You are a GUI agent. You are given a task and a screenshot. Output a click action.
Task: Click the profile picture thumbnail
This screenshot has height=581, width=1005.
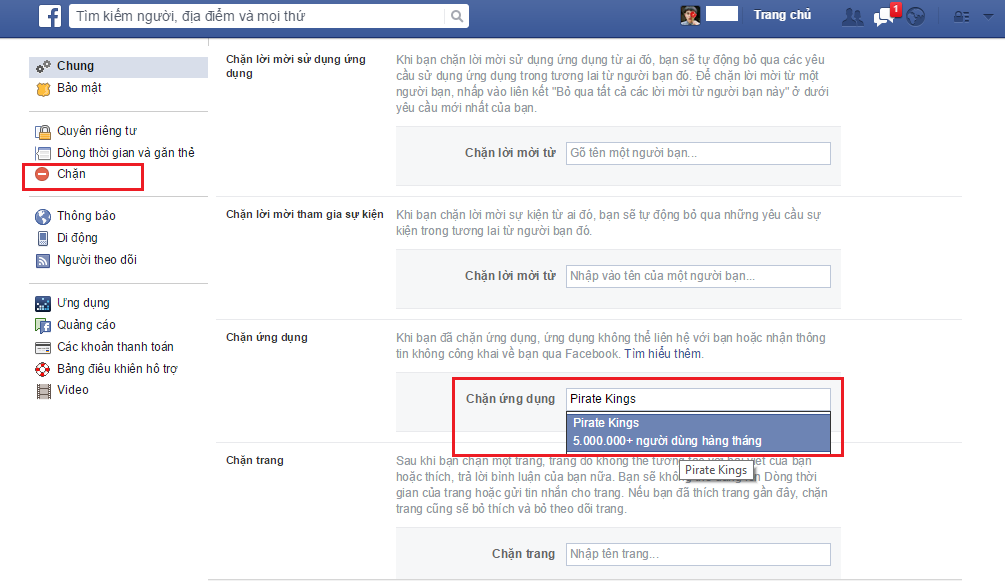[690, 15]
